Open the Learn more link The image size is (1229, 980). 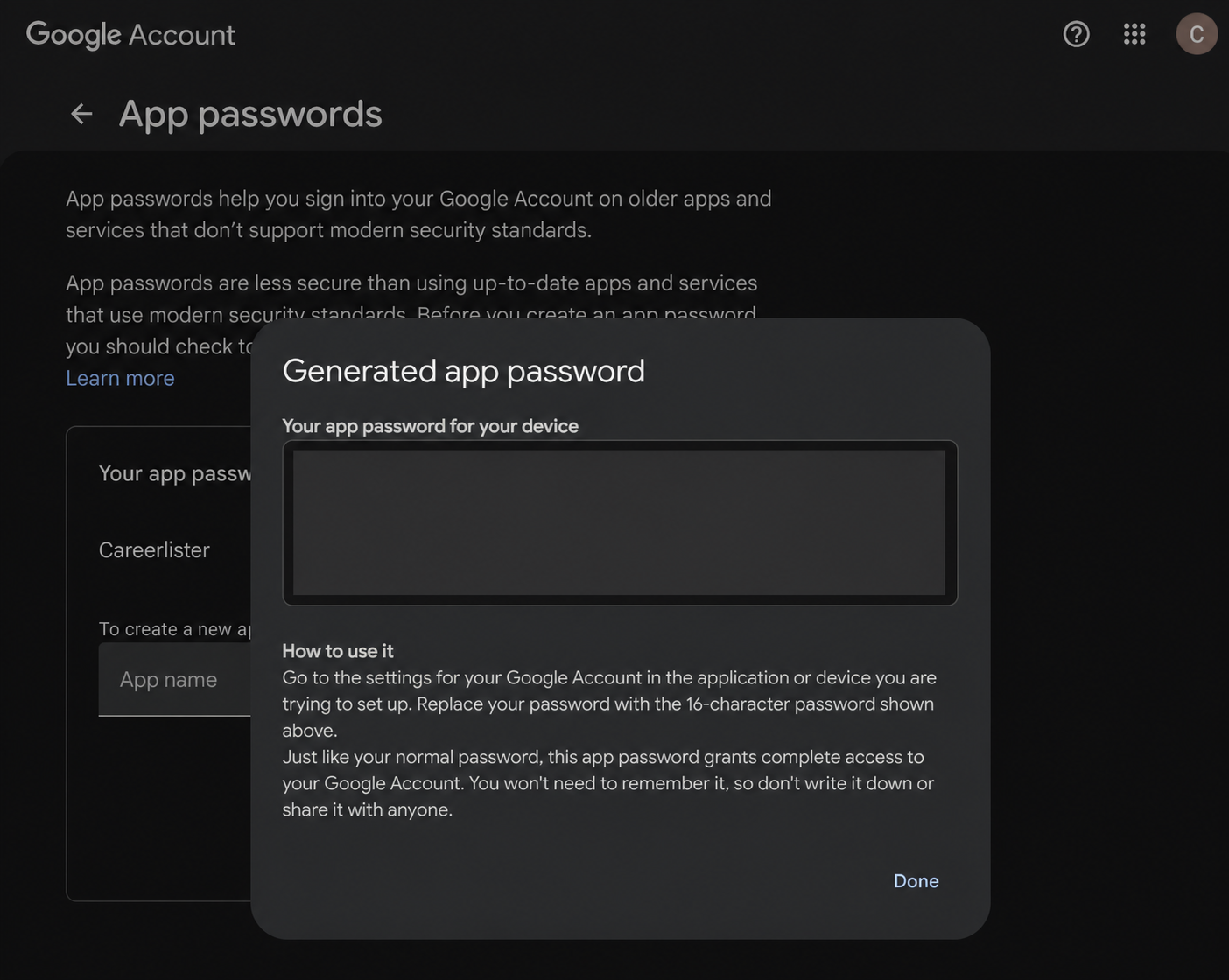[120, 378]
